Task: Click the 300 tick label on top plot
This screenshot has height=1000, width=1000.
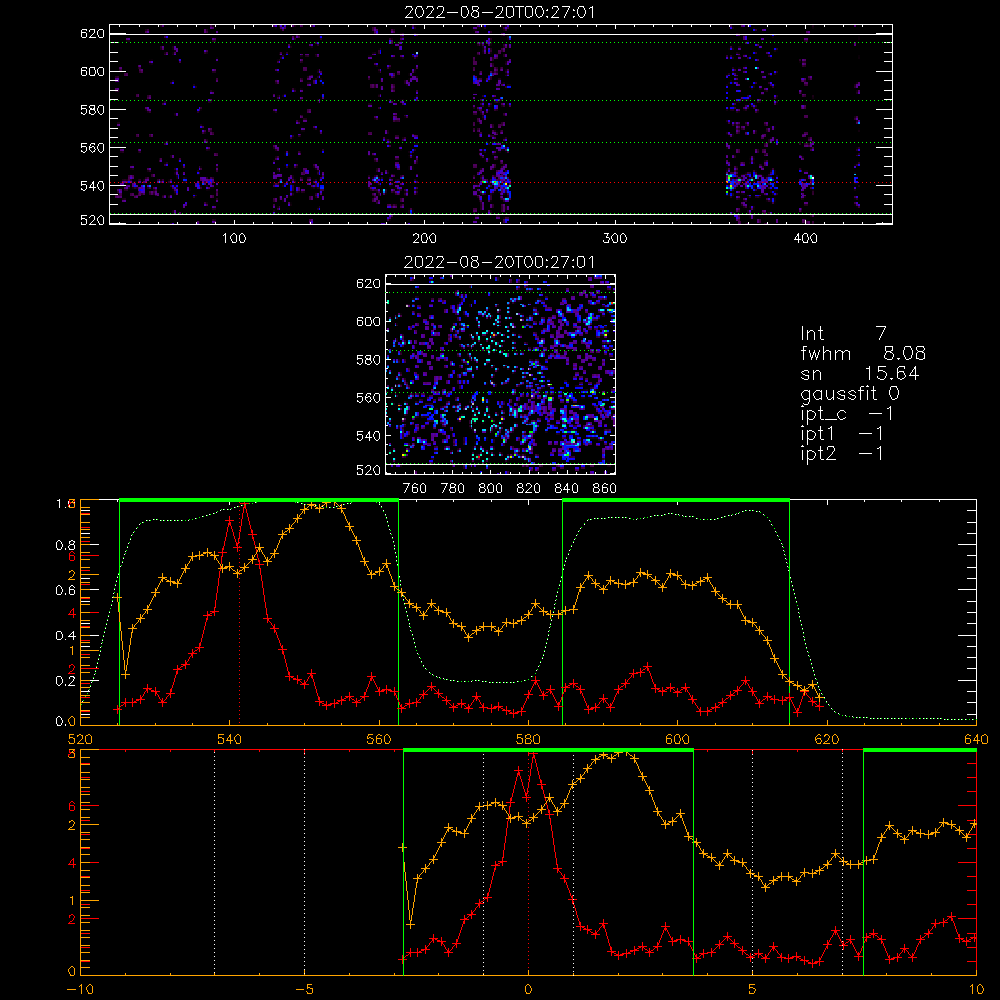Action: (x=615, y=239)
